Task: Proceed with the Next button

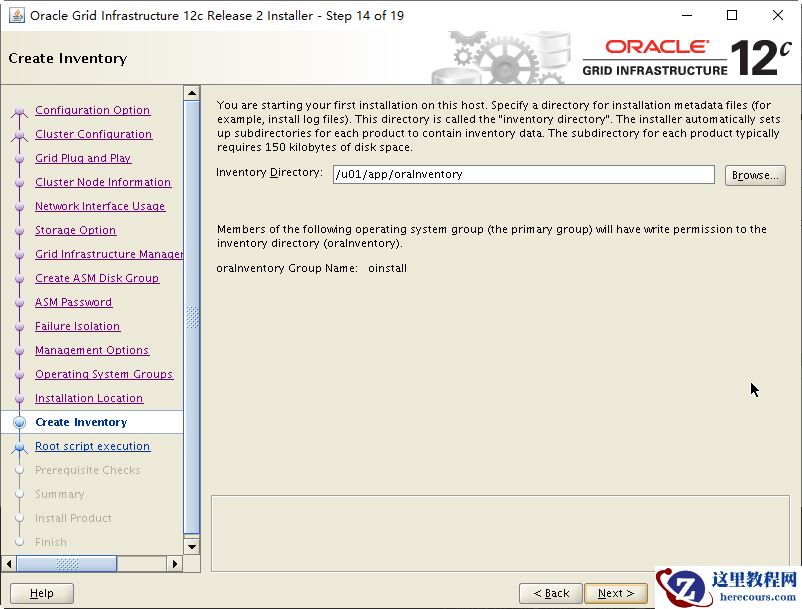Action: click(x=615, y=593)
